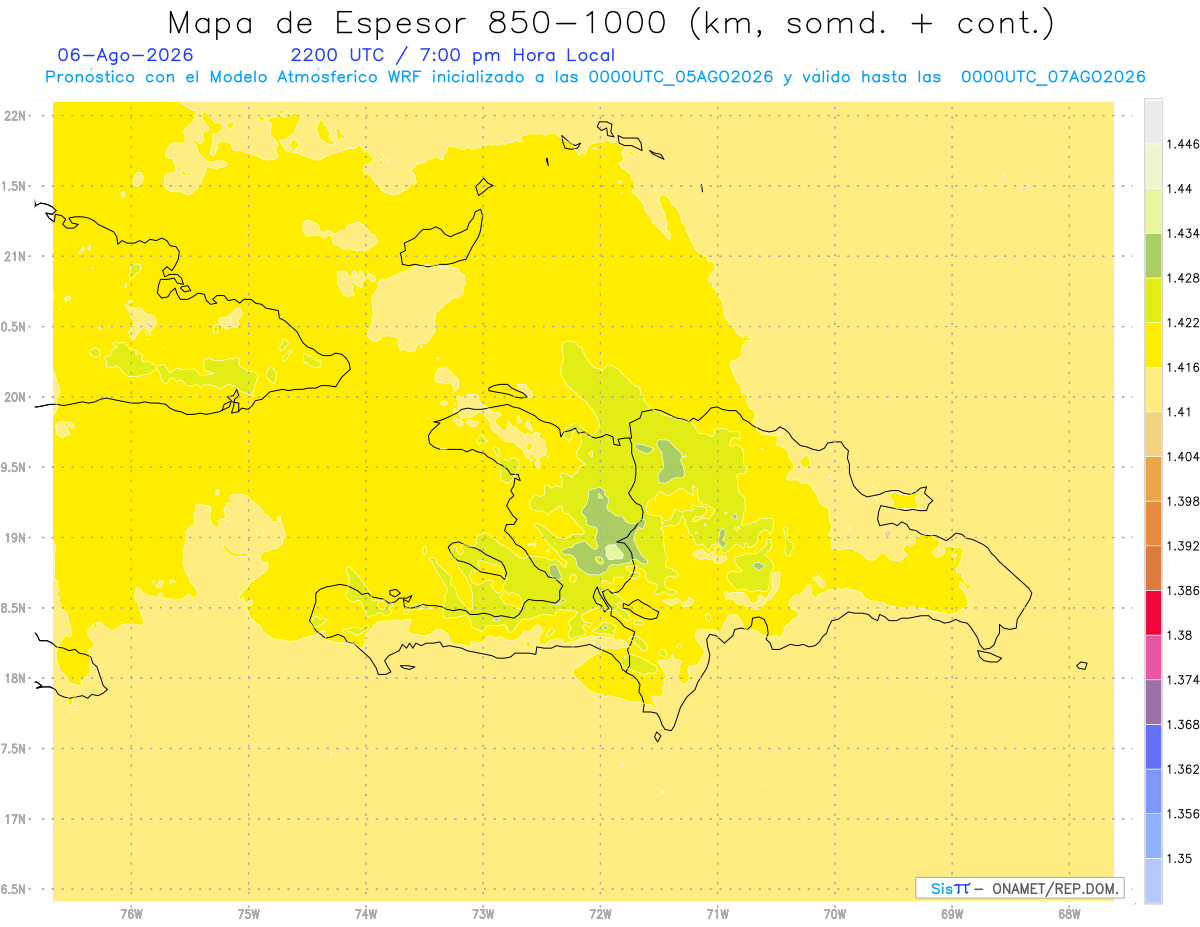Click the legend value '1.446'
This screenshot has height=927, width=1200.
click(x=1183, y=144)
